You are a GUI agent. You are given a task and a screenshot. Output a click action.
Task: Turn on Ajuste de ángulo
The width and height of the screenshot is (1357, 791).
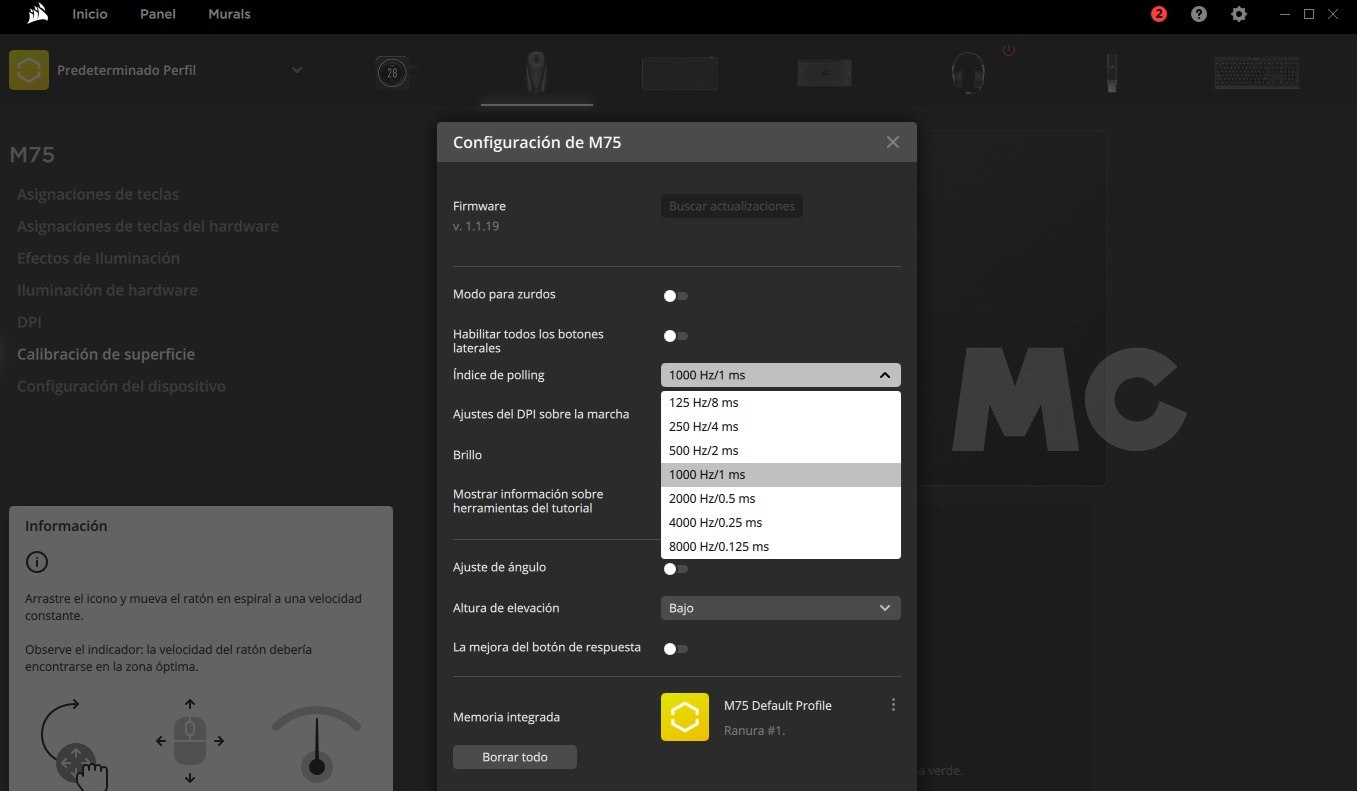pyautogui.click(x=676, y=568)
